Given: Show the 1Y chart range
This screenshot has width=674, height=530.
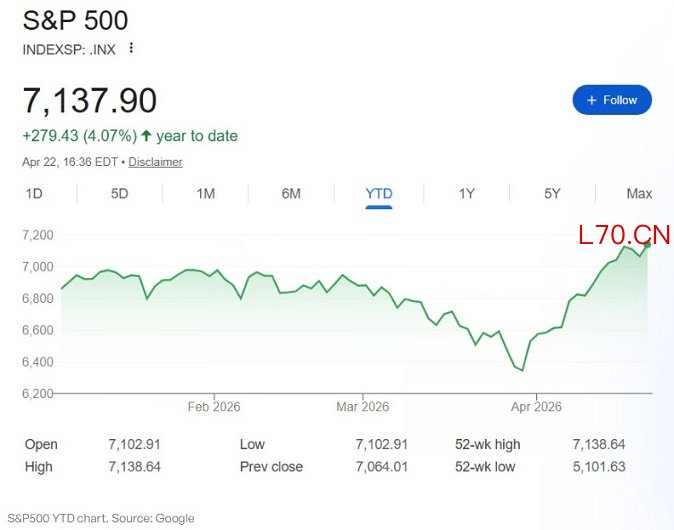Looking at the screenshot, I should tap(466, 194).
